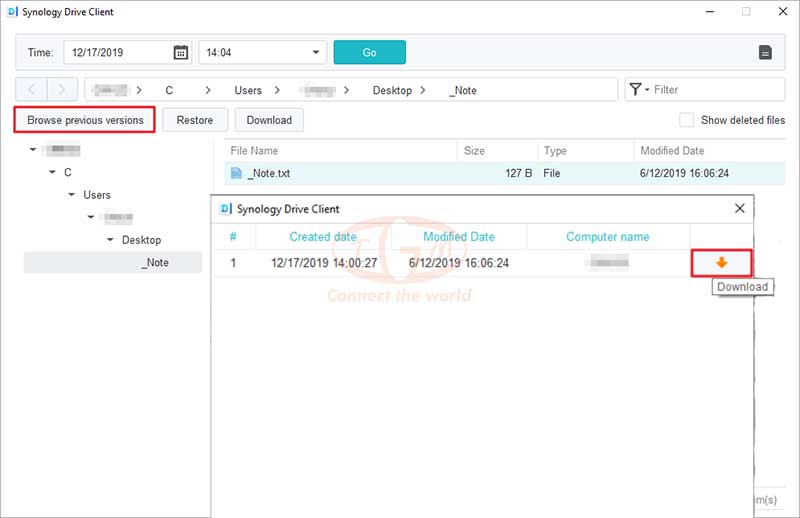The image size is (800, 518).
Task: Click C in breadcrumb path
Action: tap(169, 90)
